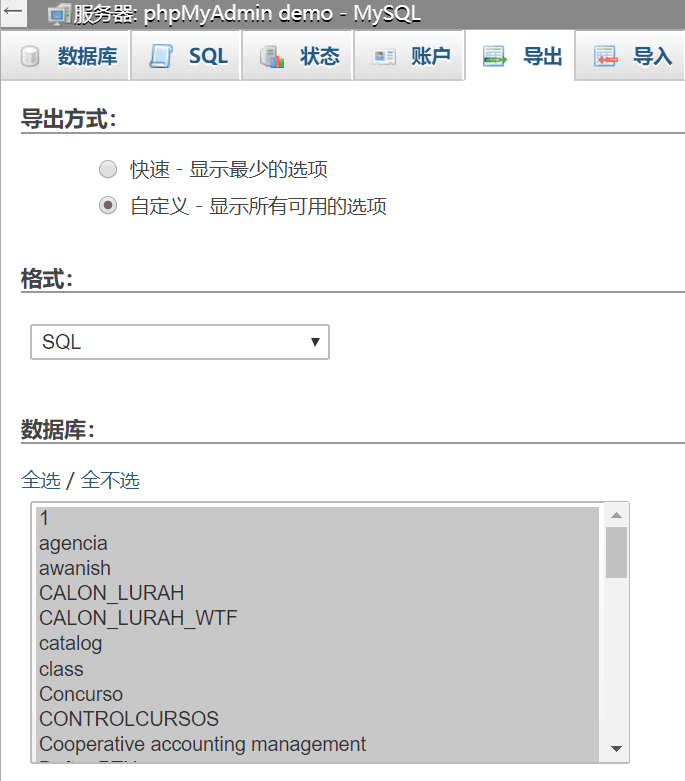The image size is (685, 781).
Task: Select the agencia database entry
Action: pyautogui.click(x=318, y=543)
